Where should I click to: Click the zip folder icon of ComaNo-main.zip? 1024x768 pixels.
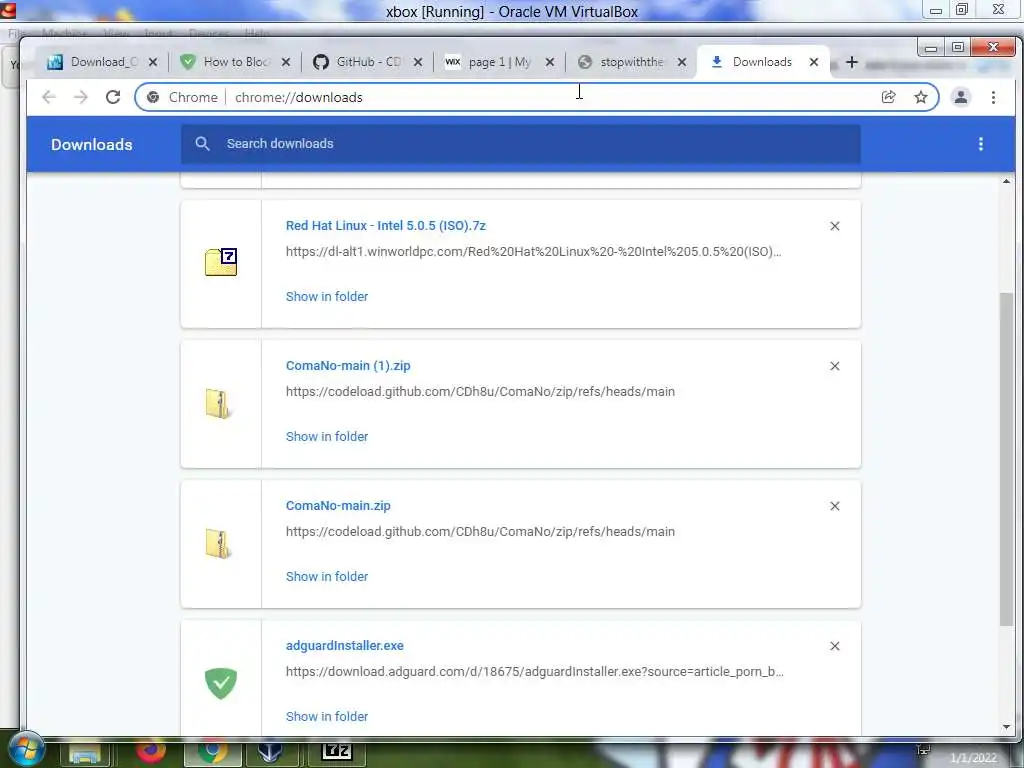(x=217, y=543)
